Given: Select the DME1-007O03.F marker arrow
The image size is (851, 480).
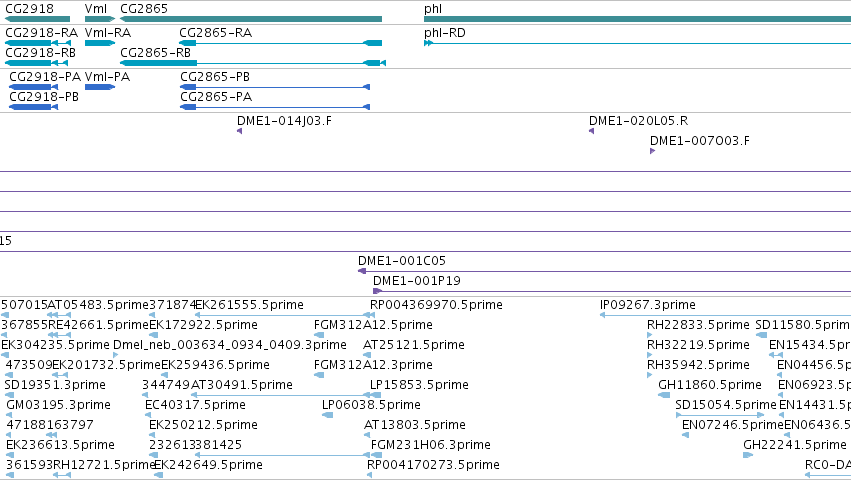Looking at the screenshot, I should [652, 151].
